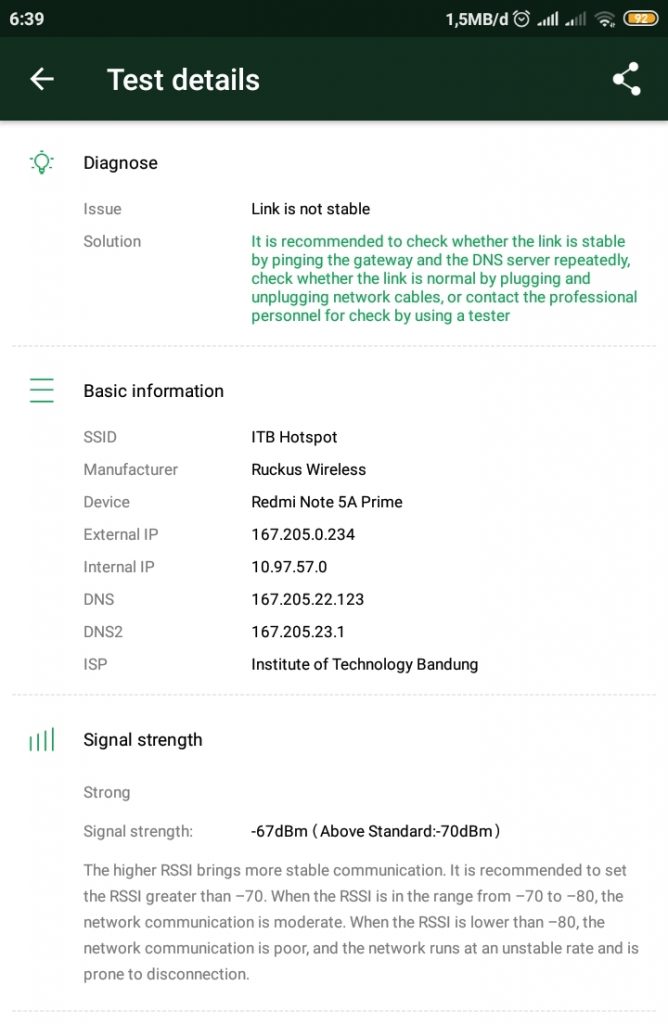Tap the battery indicator in status bar

pyautogui.click(x=641, y=19)
